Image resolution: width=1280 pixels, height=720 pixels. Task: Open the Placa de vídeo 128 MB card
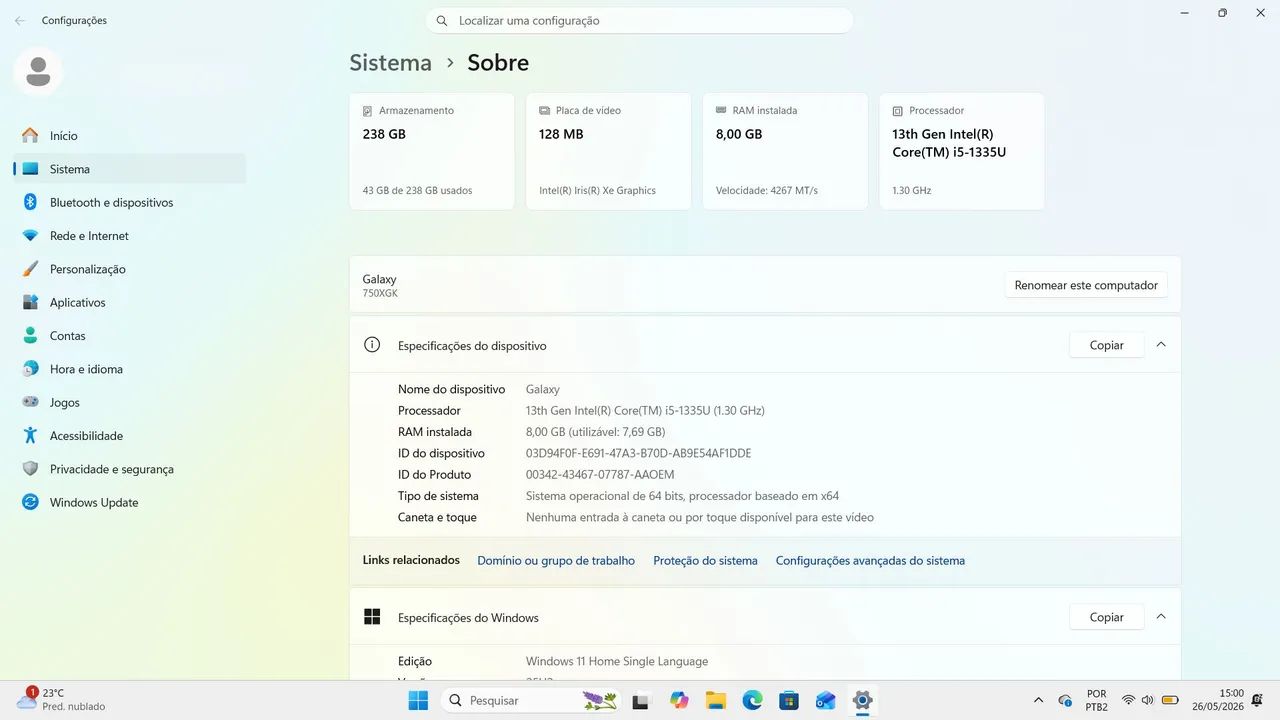pos(608,151)
